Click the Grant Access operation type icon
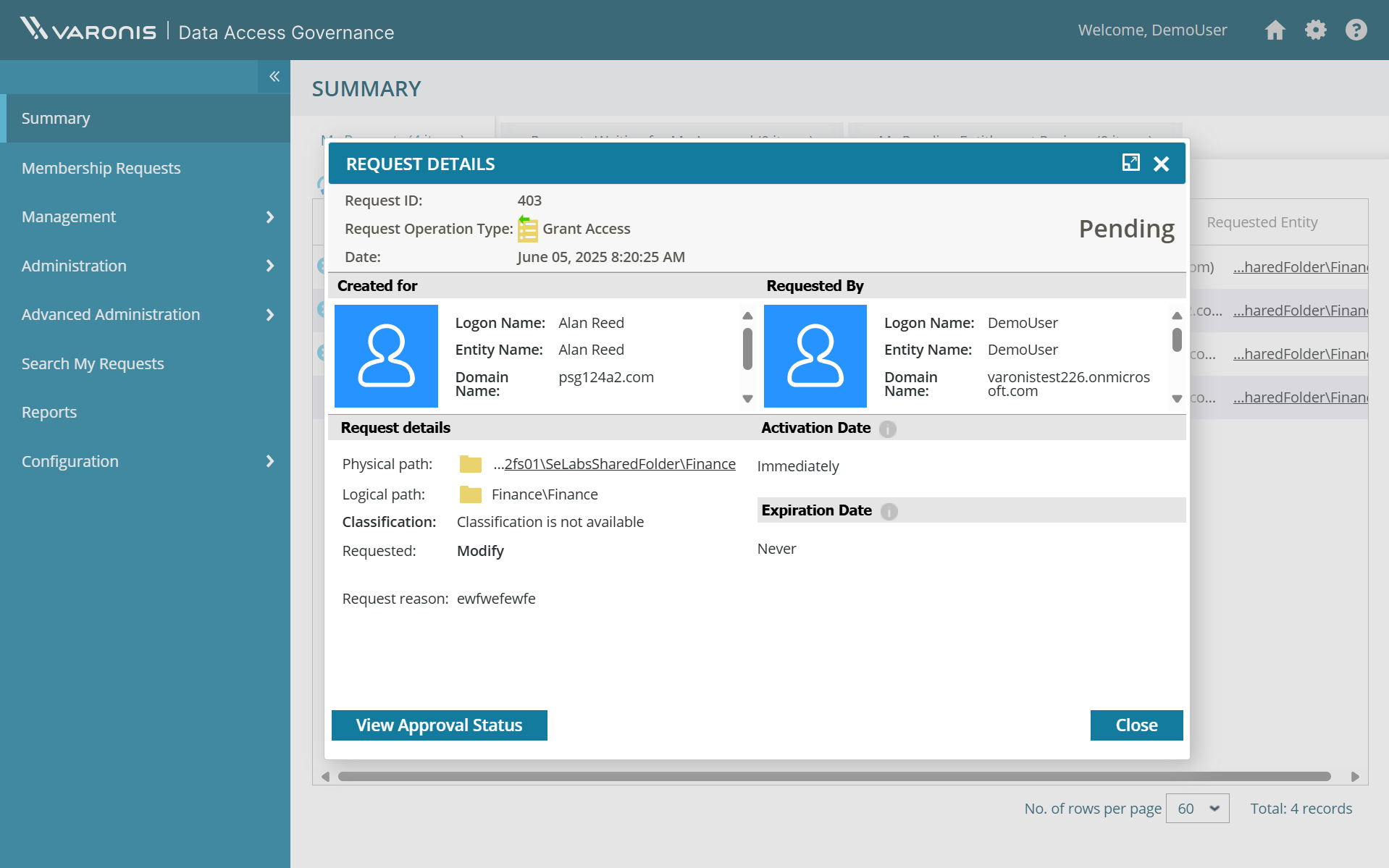1389x868 pixels. pos(528,229)
